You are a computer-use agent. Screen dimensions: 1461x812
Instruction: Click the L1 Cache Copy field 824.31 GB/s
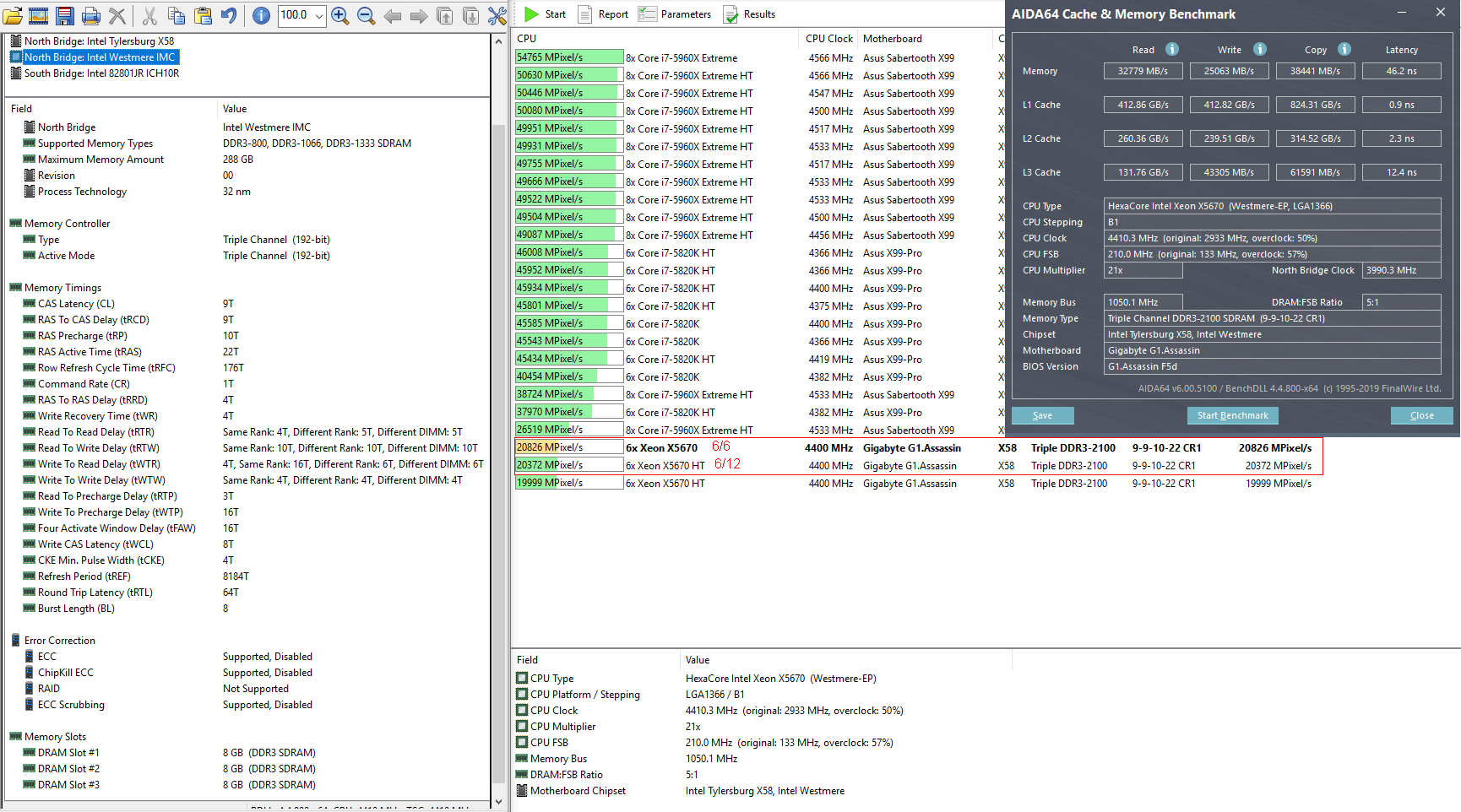point(1315,105)
